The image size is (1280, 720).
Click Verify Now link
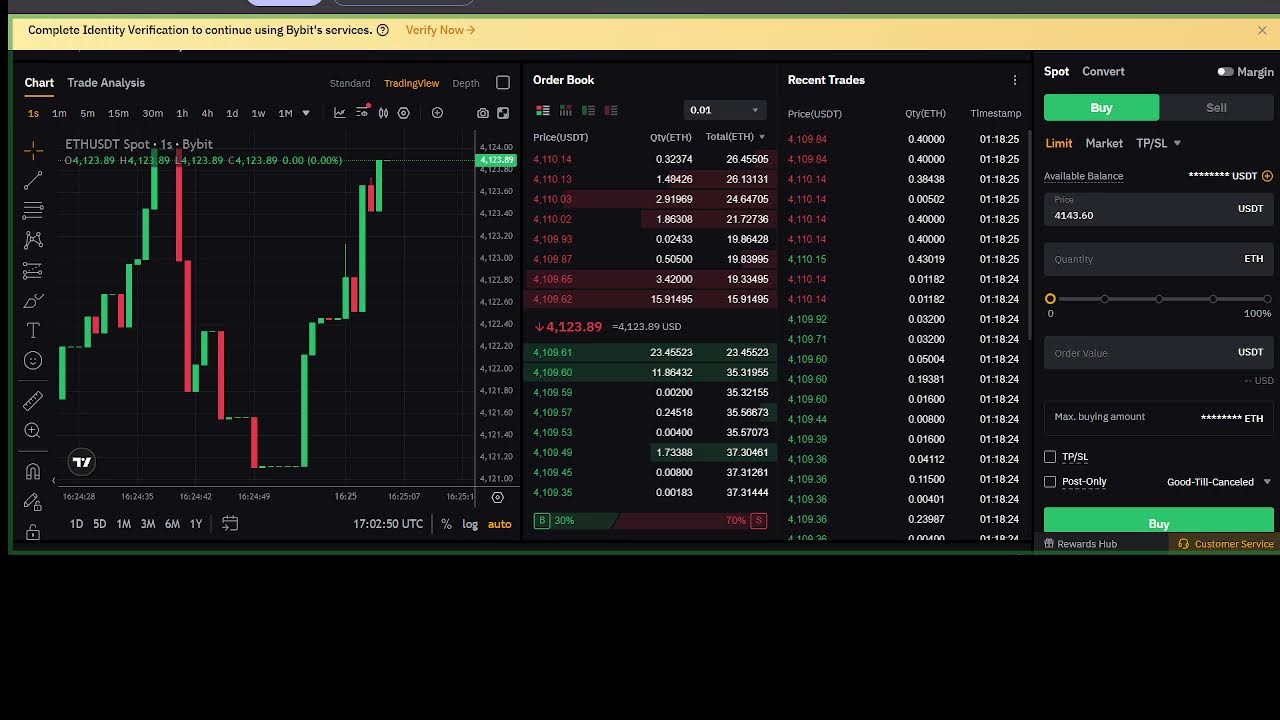pyautogui.click(x=440, y=30)
